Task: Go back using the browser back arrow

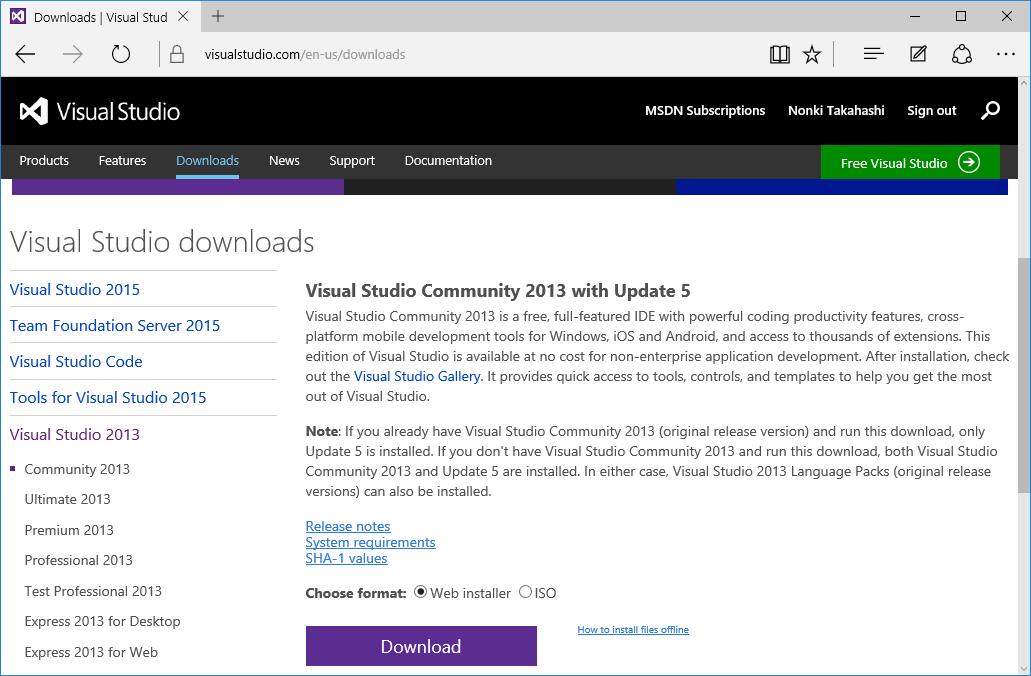Action: pyautogui.click(x=25, y=55)
